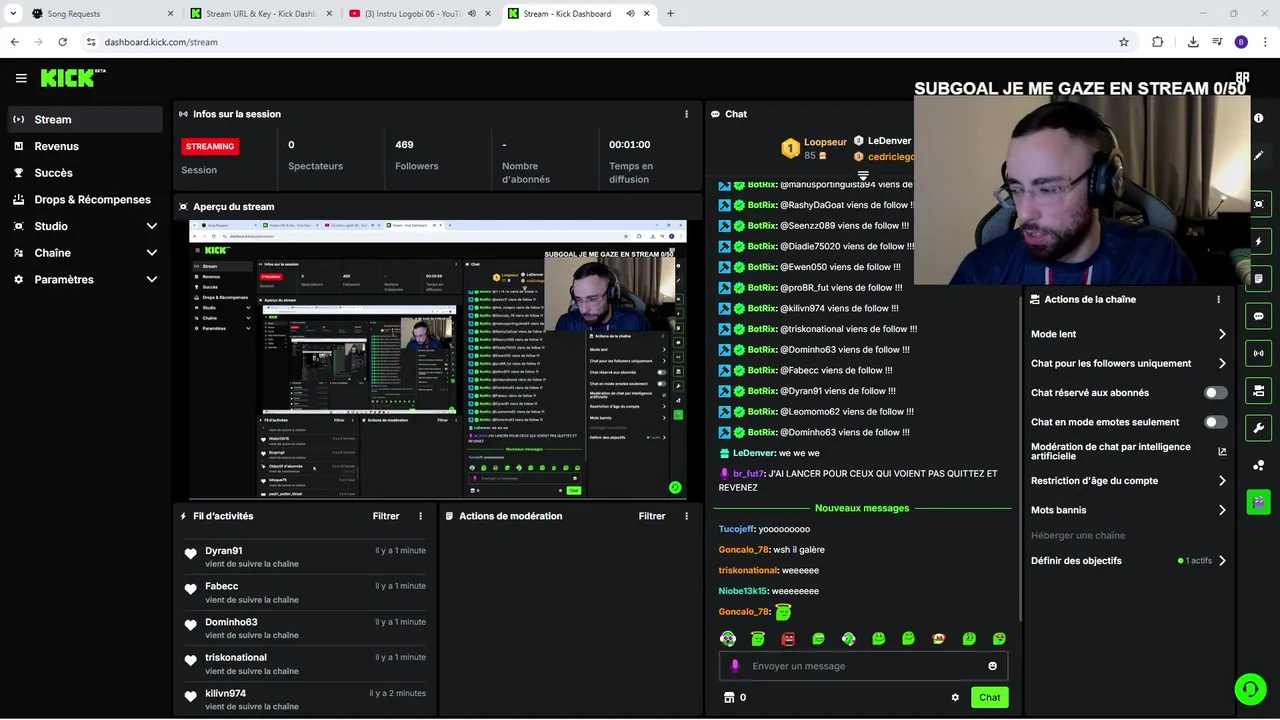Pick the red angry face emote
The image size is (1280, 720).
pyautogui.click(x=788, y=639)
